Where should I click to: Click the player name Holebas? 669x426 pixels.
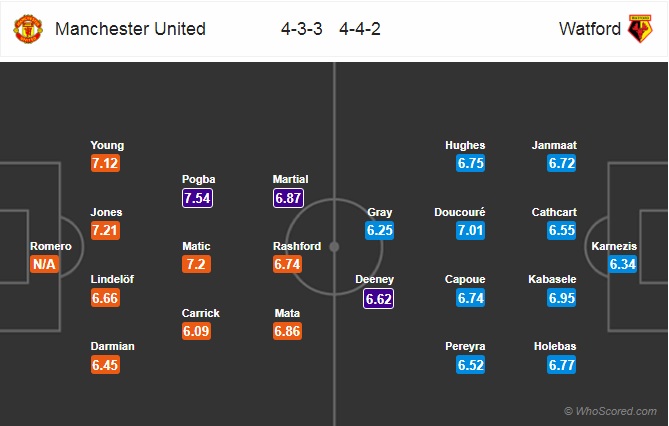[555, 346]
